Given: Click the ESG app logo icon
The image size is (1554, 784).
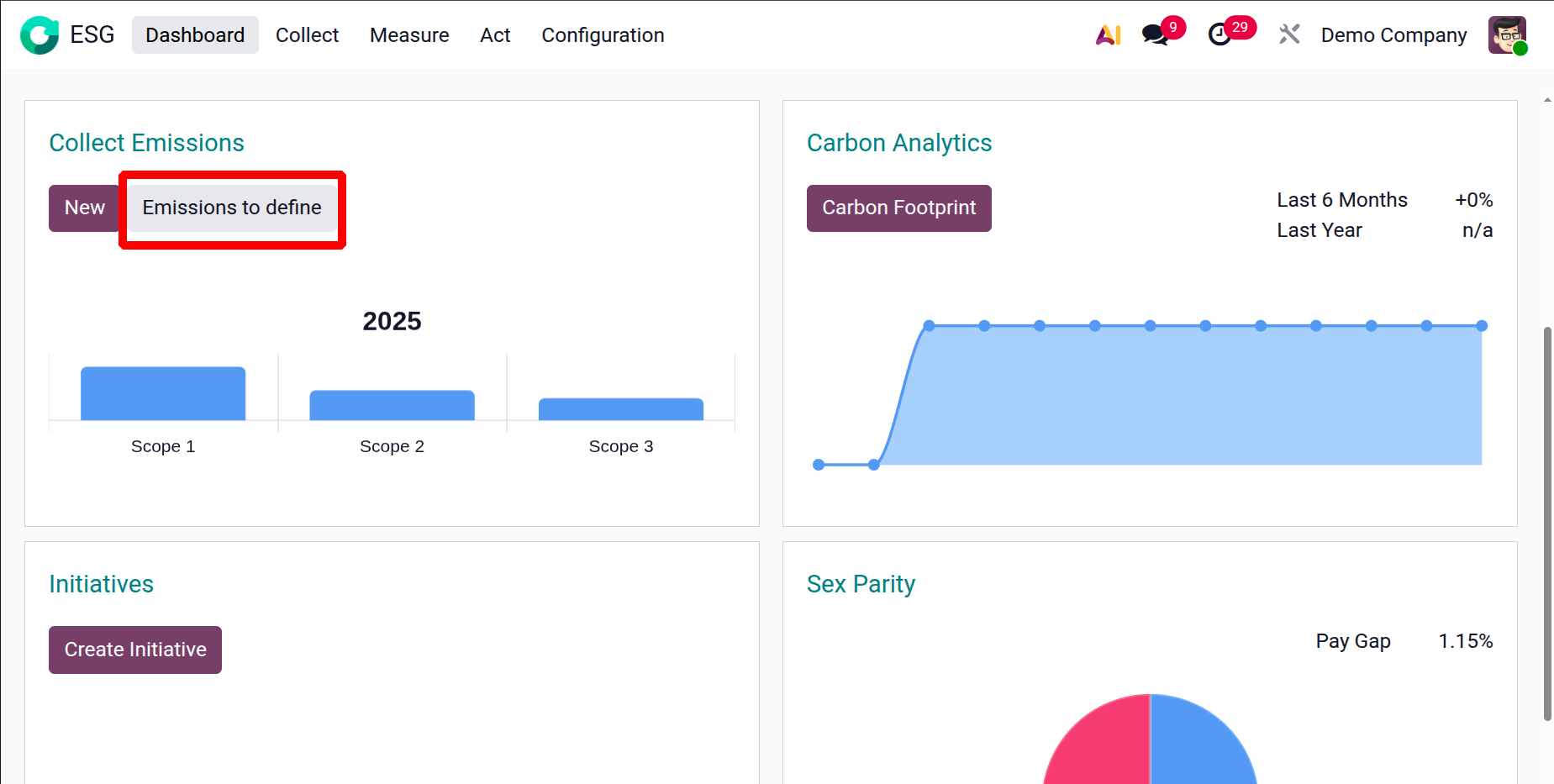Looking at the screenshot, I should pyautogui.click(x=39, y=35).
